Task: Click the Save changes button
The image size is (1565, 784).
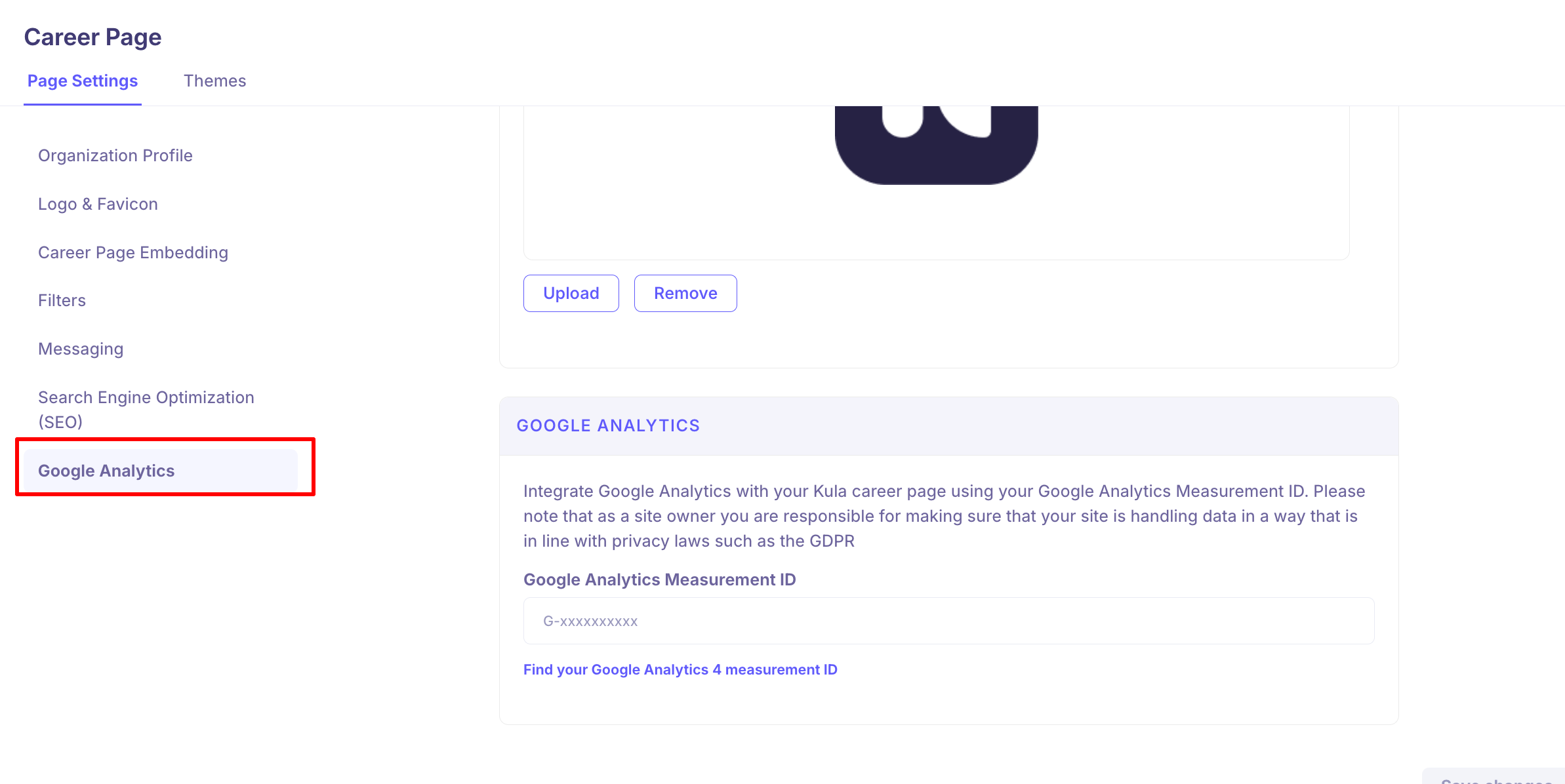Action: pos(1495,777)
